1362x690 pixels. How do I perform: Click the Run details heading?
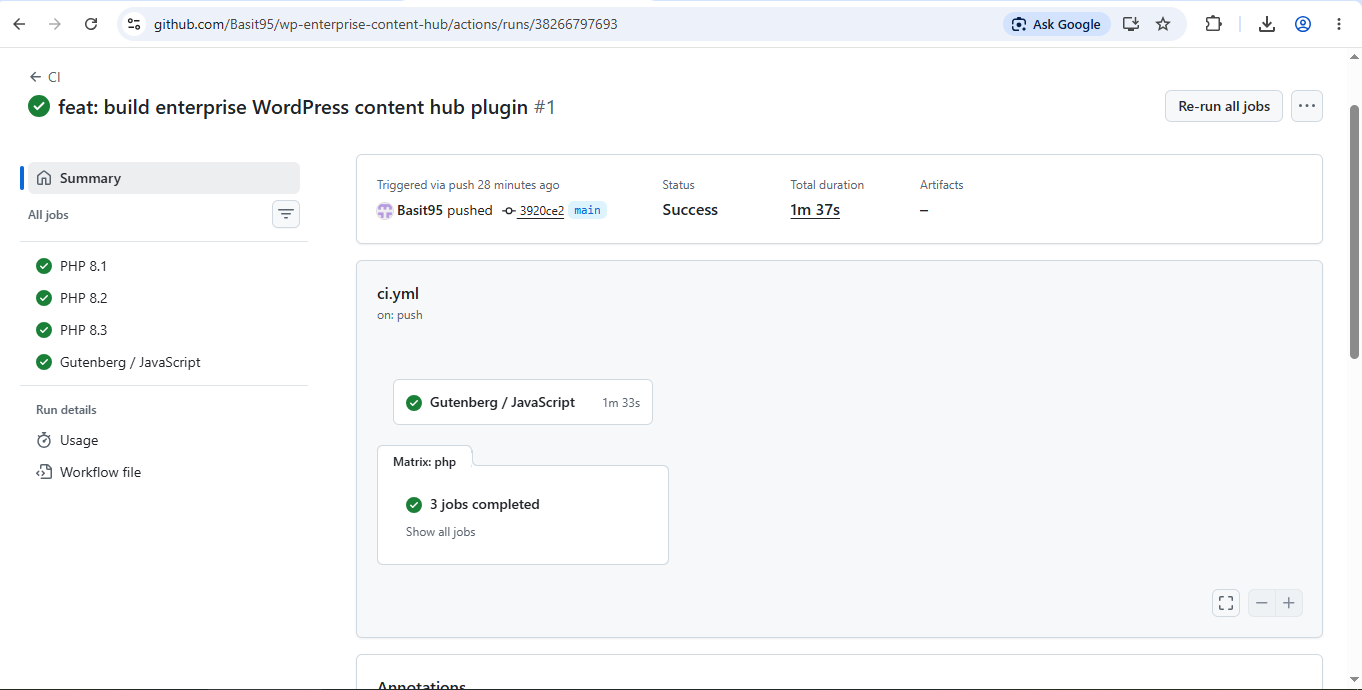click(66, 410)
